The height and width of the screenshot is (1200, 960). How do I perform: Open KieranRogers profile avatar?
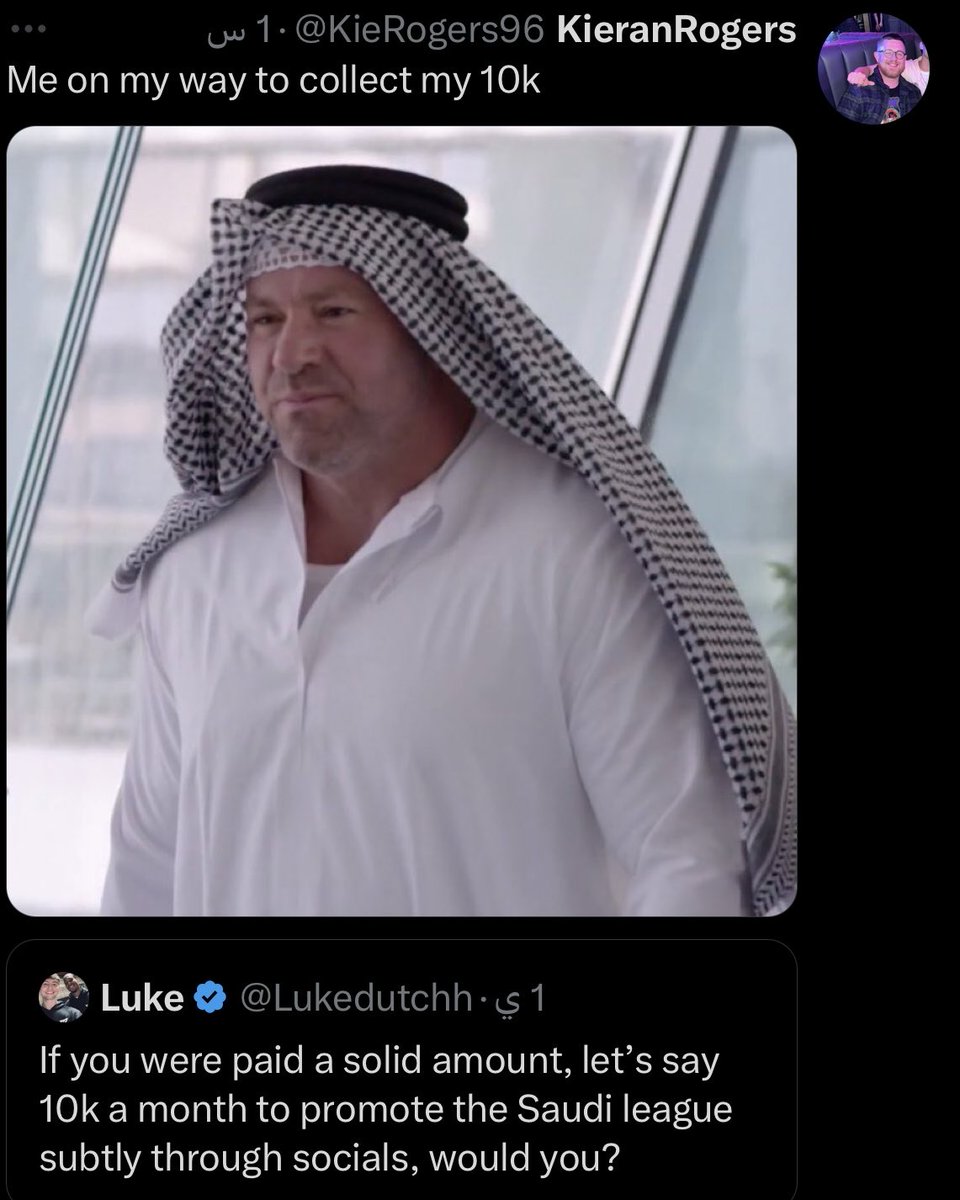tap(873, 71)
